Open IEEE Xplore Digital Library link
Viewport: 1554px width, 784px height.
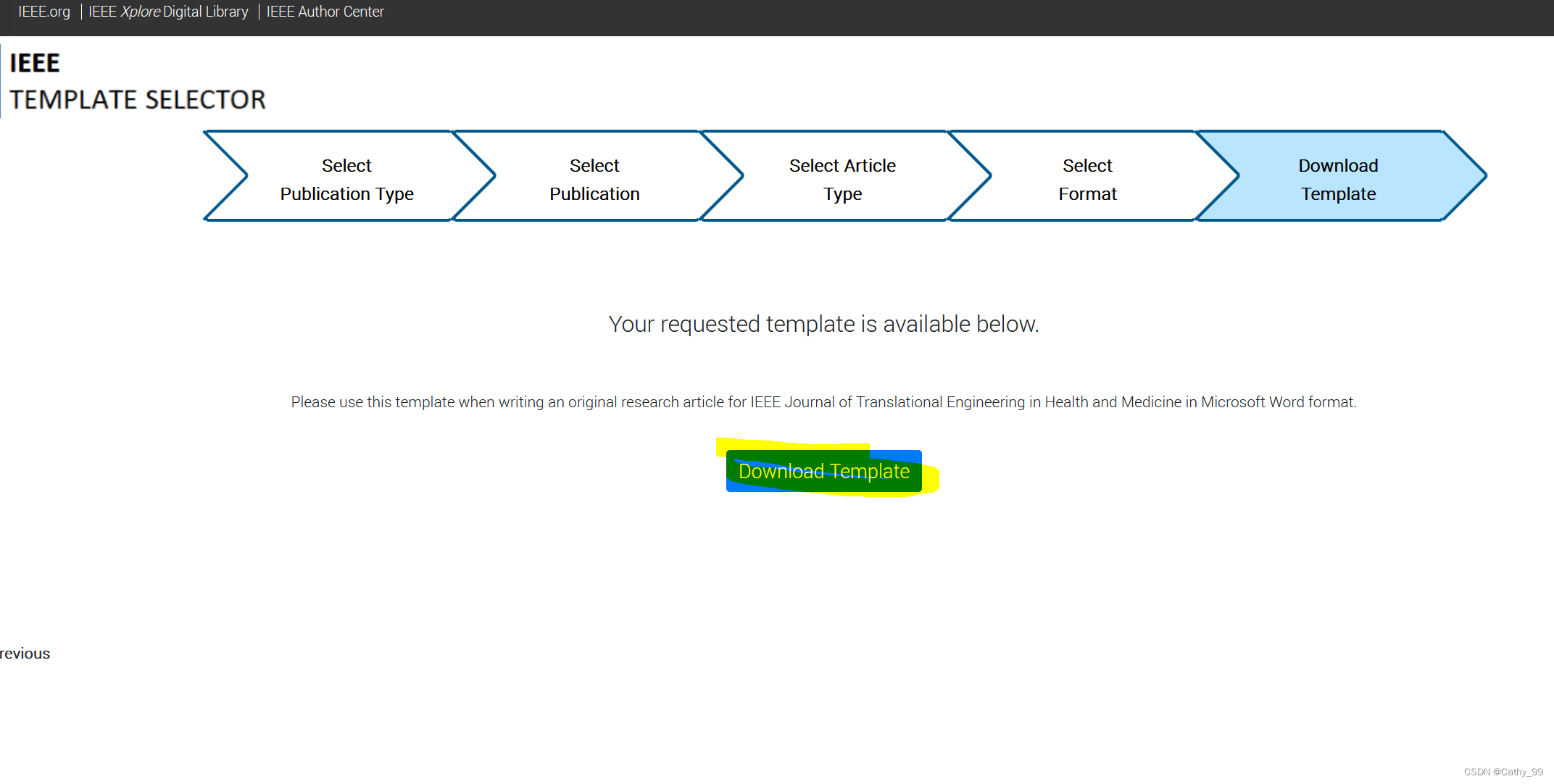click(x=168, y=12)
